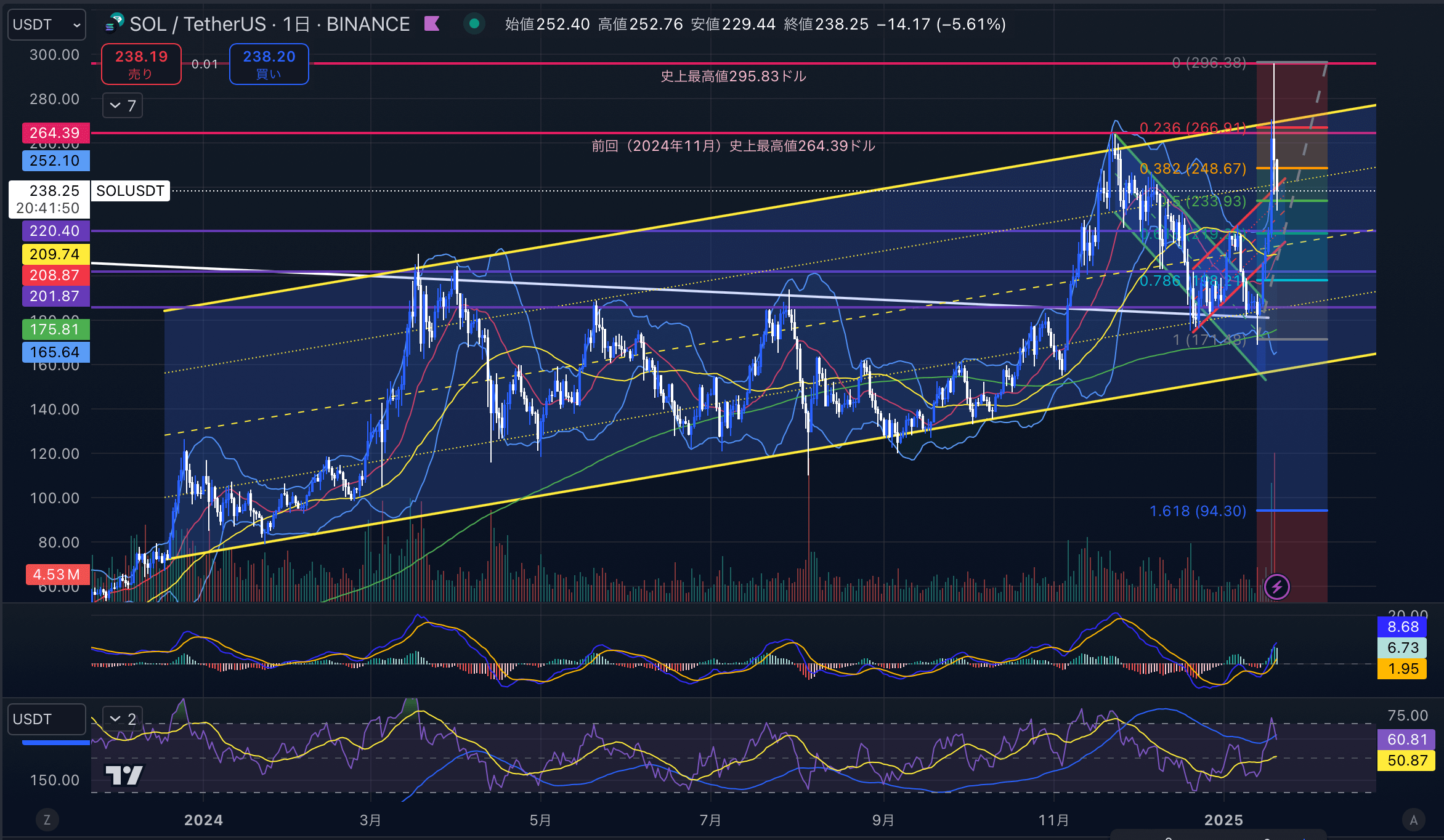Click the 0.236 (266.91) Fibonacci label

tap(1193, 128)
